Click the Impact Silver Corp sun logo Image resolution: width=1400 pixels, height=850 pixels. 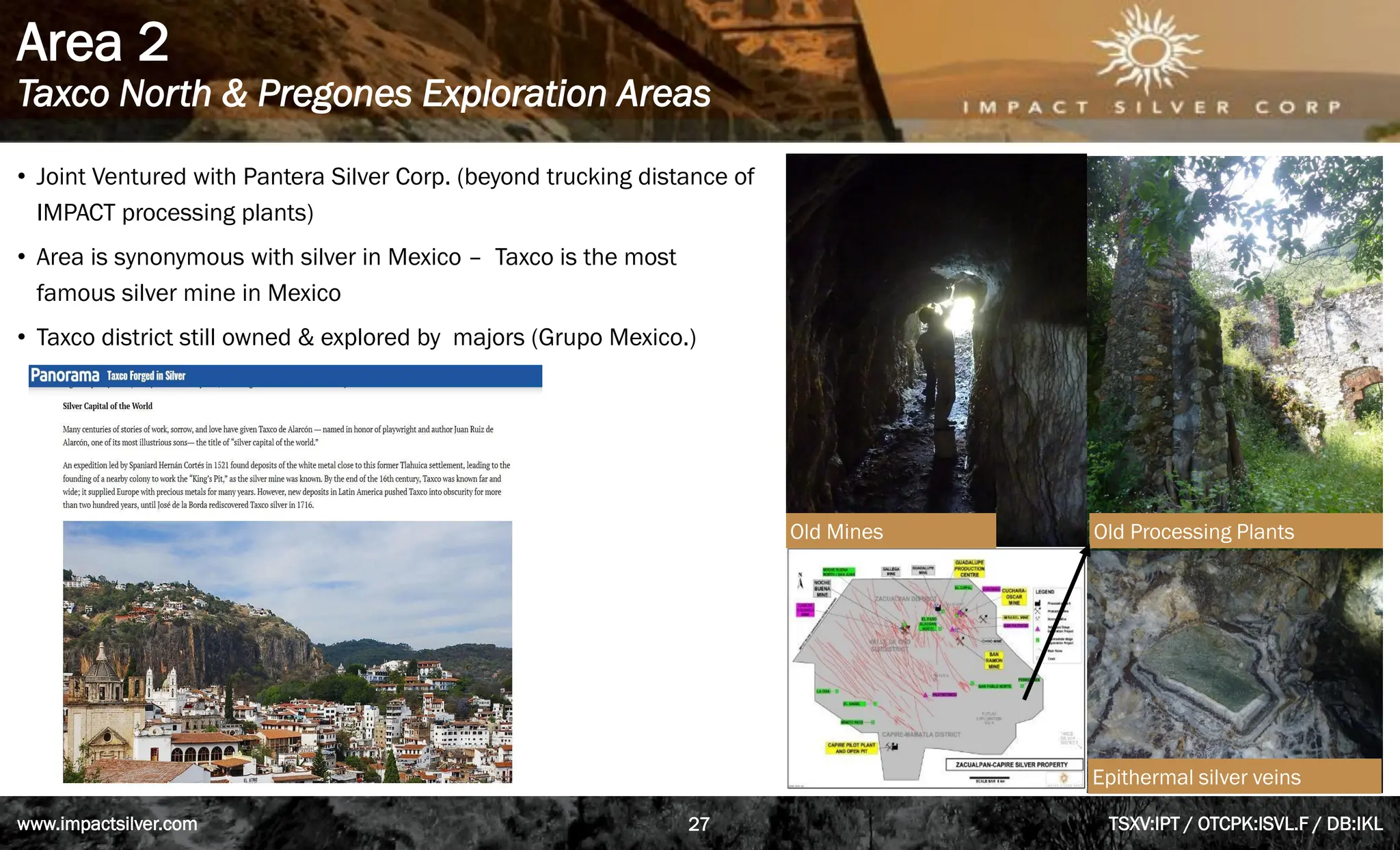1146,50
